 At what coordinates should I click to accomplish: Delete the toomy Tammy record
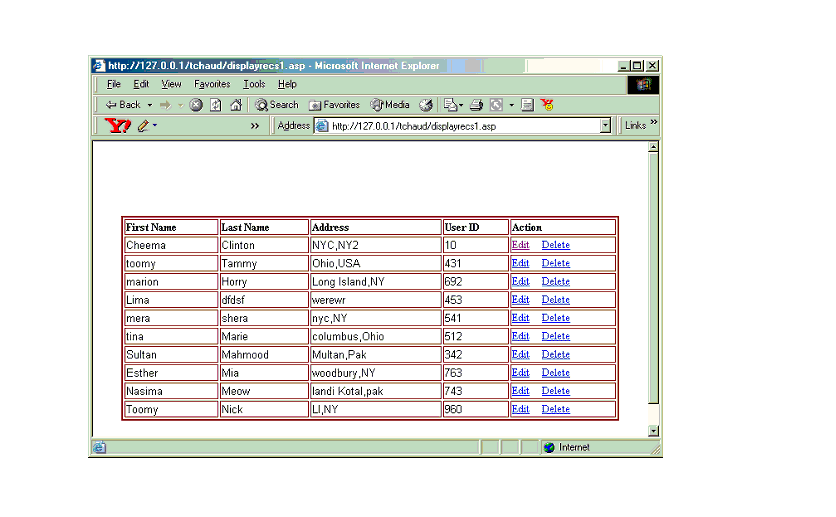pos(556,263)
